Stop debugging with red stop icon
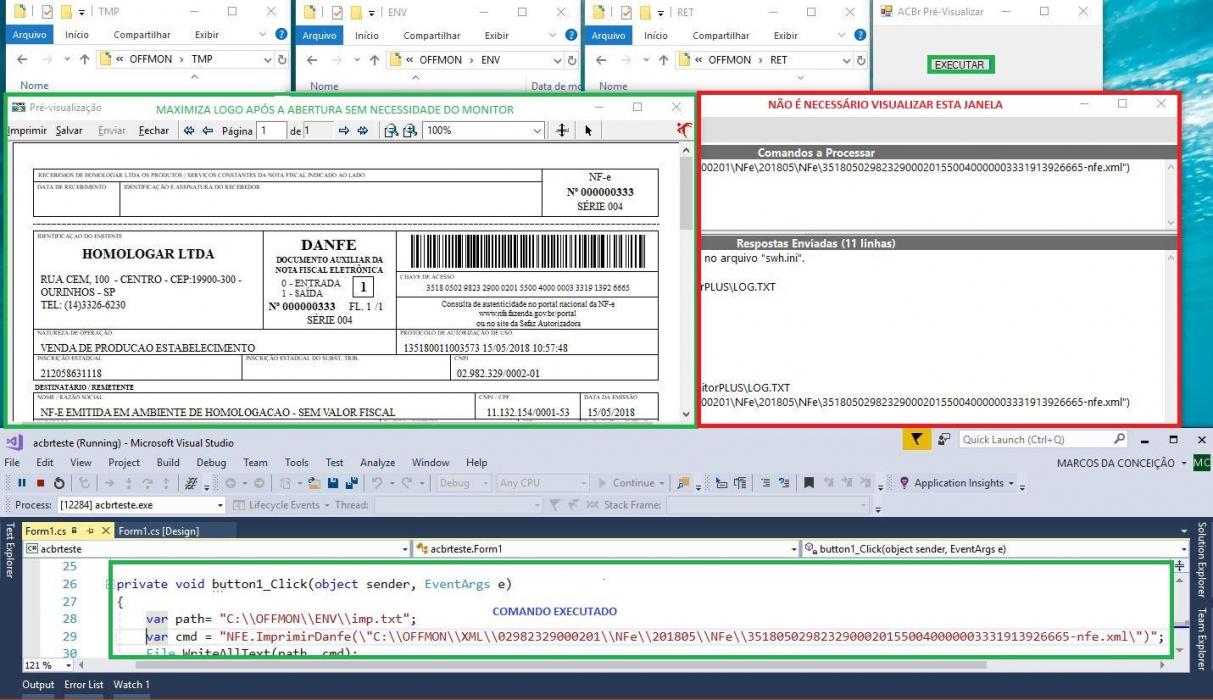The image size is (1213, 700). pyautogui.click(x=40, y=483)
